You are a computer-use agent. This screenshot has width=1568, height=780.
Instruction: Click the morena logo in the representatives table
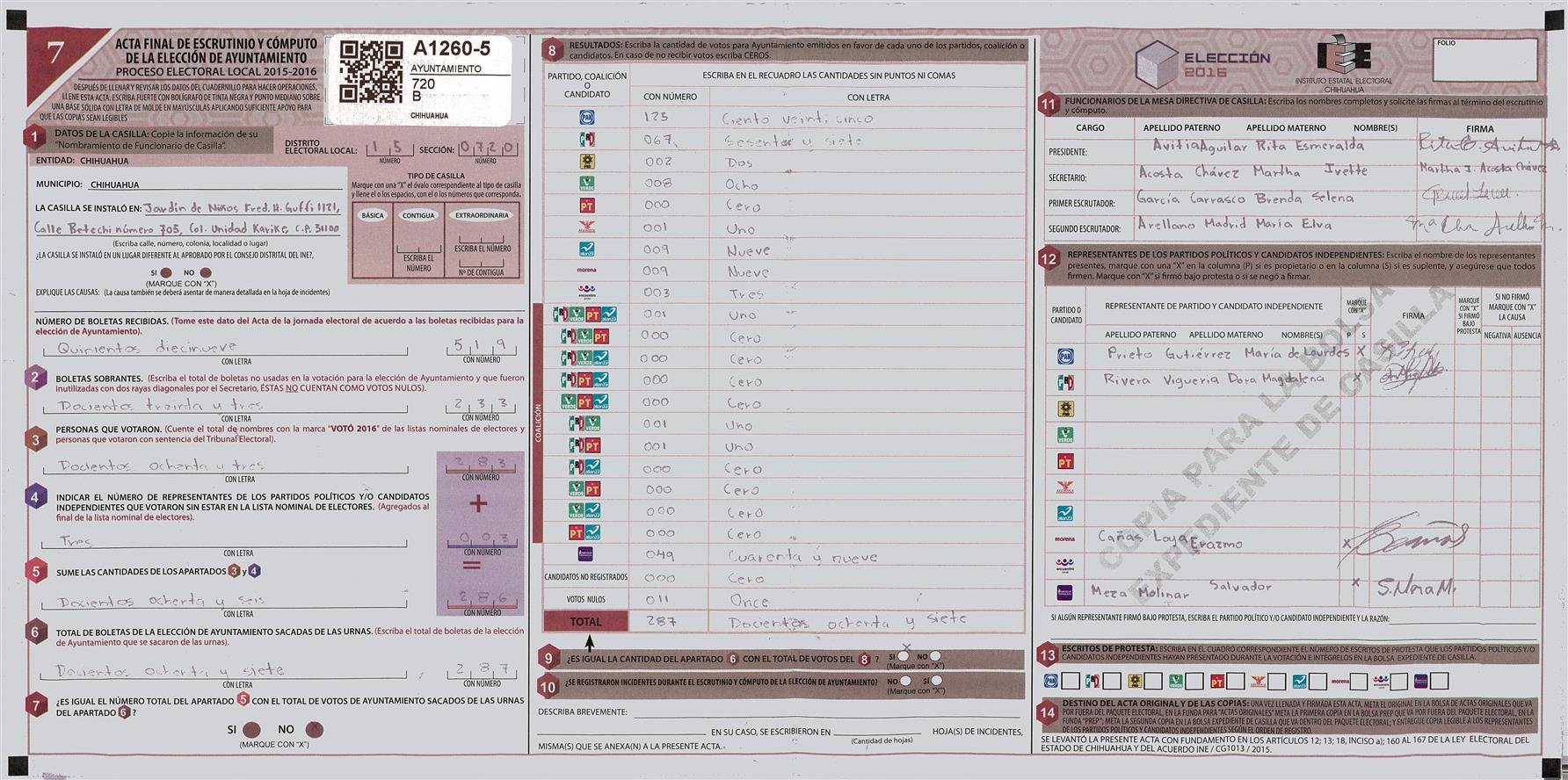[1064, 539]
